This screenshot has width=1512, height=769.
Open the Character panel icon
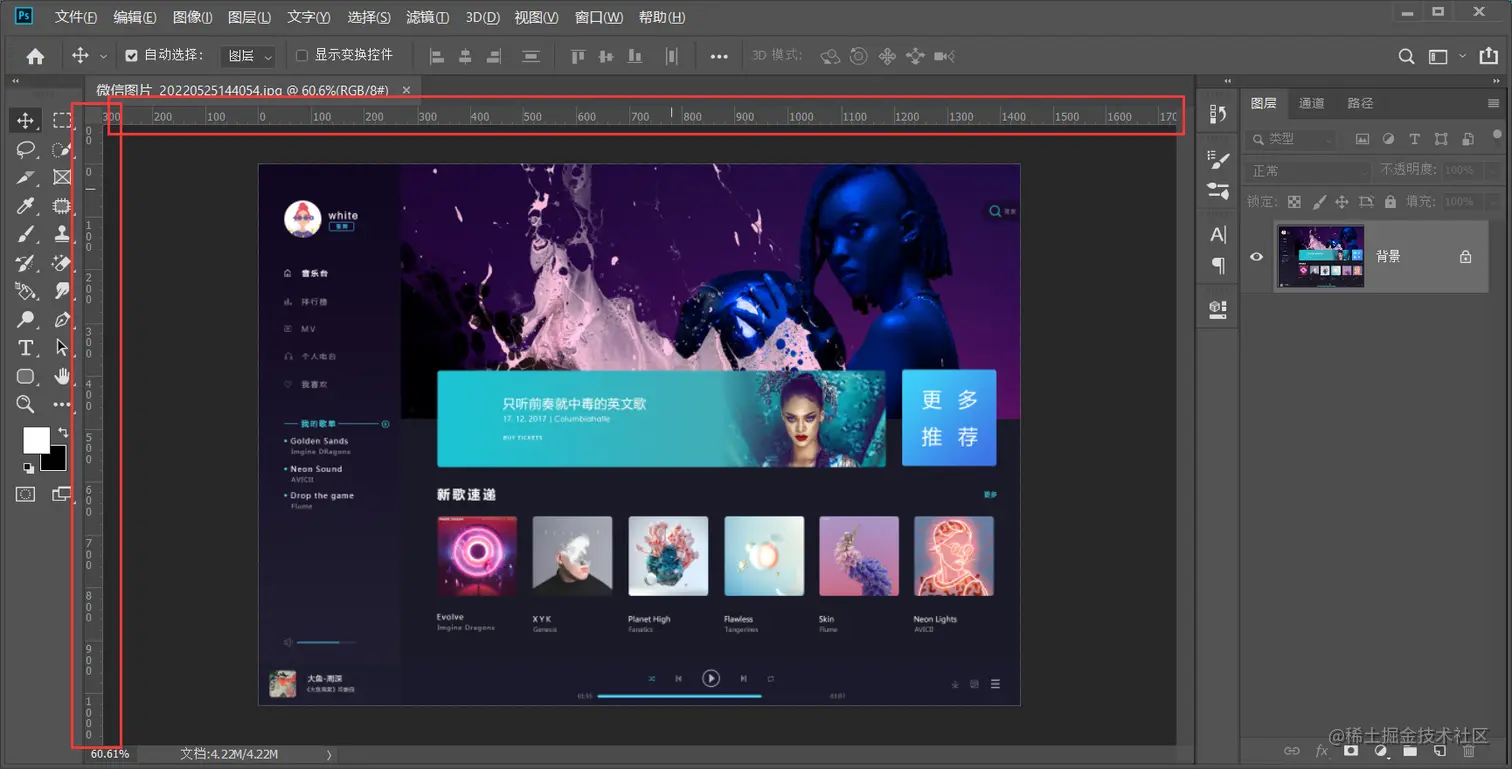click(x=1218, y=235)
